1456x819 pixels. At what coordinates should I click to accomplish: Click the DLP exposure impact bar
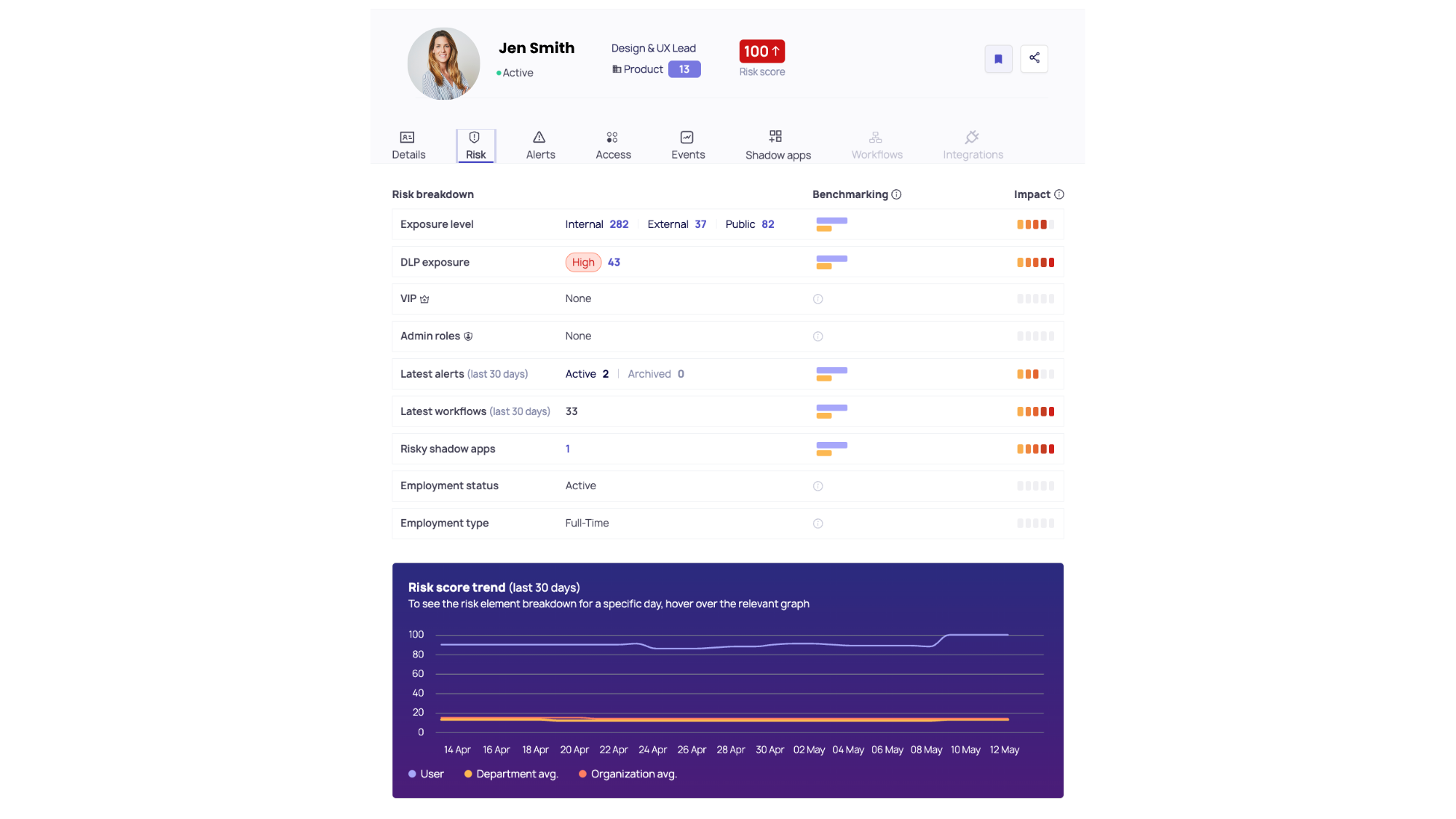[1035, 263]
